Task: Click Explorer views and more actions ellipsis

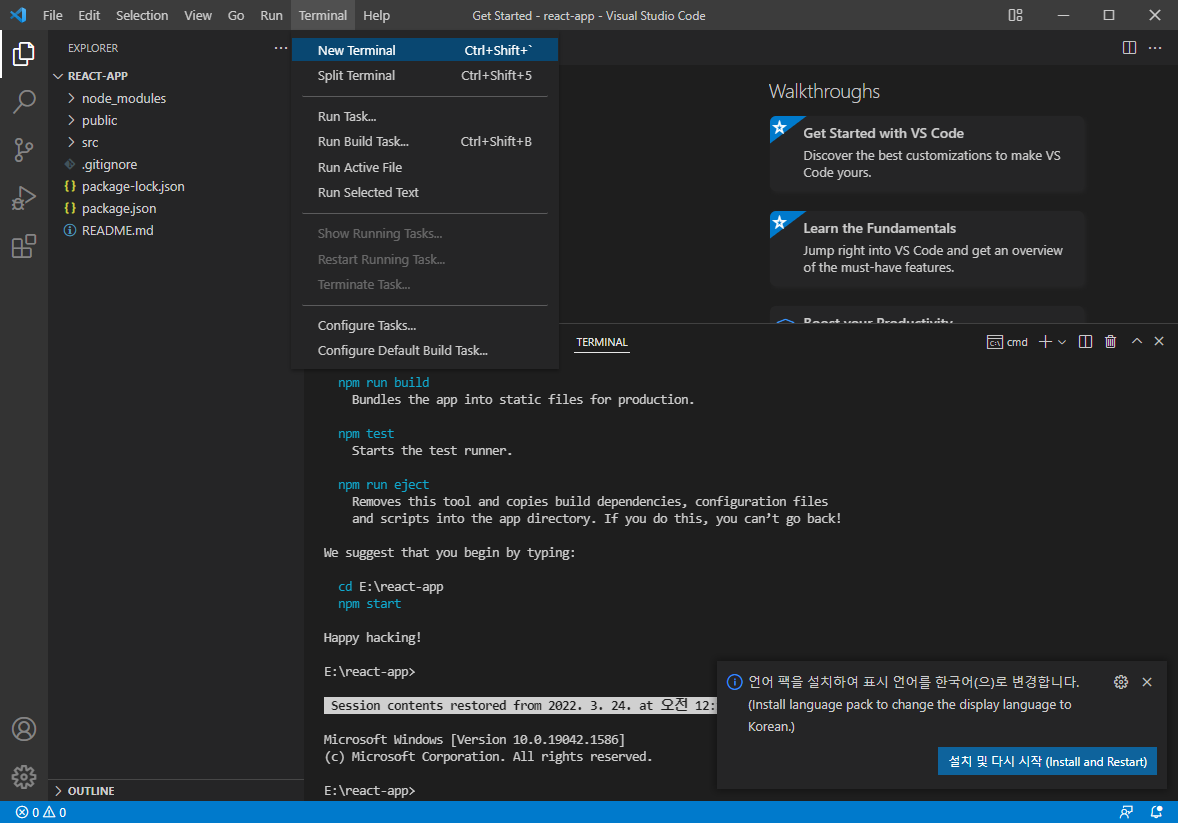Action: 281,48
